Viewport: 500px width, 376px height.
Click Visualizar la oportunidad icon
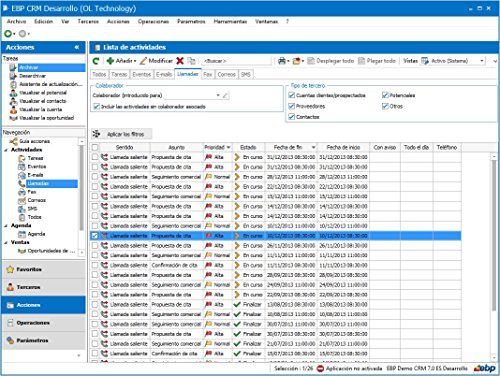(13, 118)
